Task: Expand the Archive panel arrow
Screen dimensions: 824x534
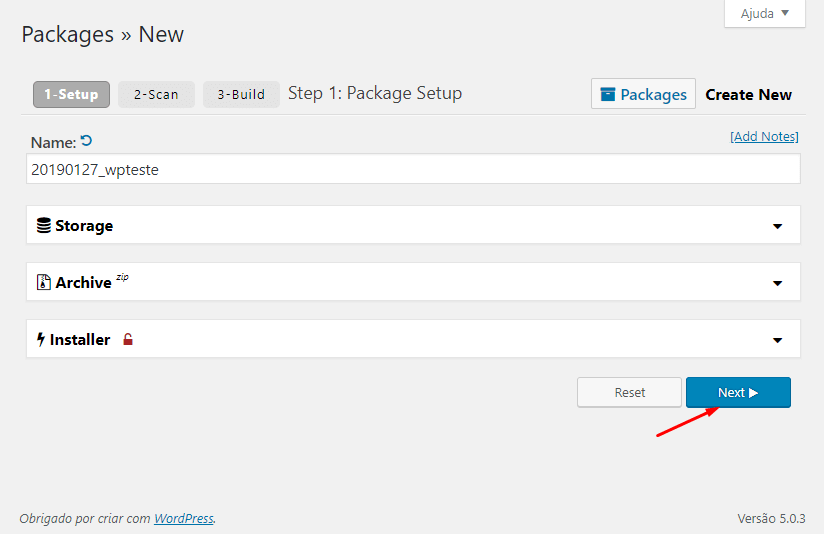Action: click(777, 283)
